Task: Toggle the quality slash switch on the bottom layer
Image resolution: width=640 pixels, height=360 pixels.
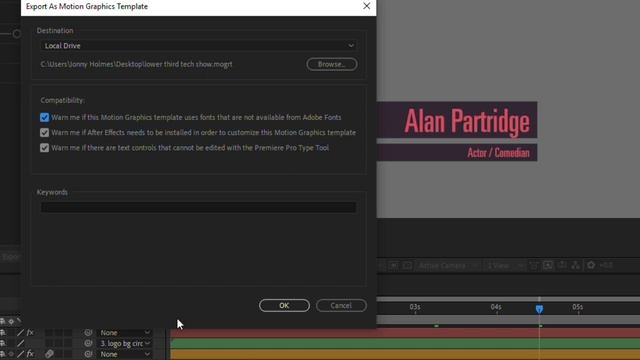Action: [x=20, y=354]
